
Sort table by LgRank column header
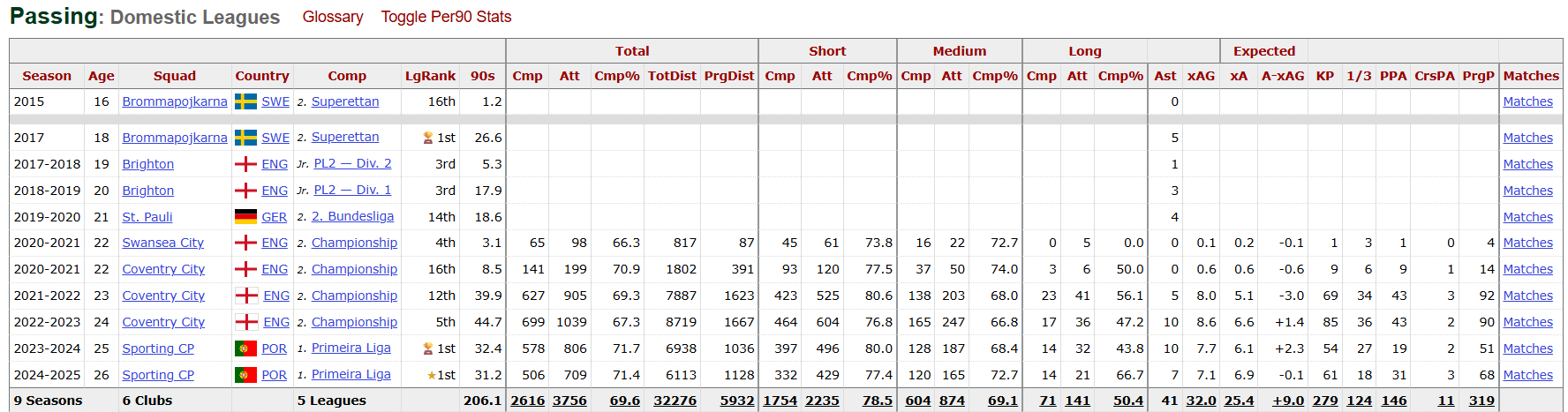click(431, 76)
